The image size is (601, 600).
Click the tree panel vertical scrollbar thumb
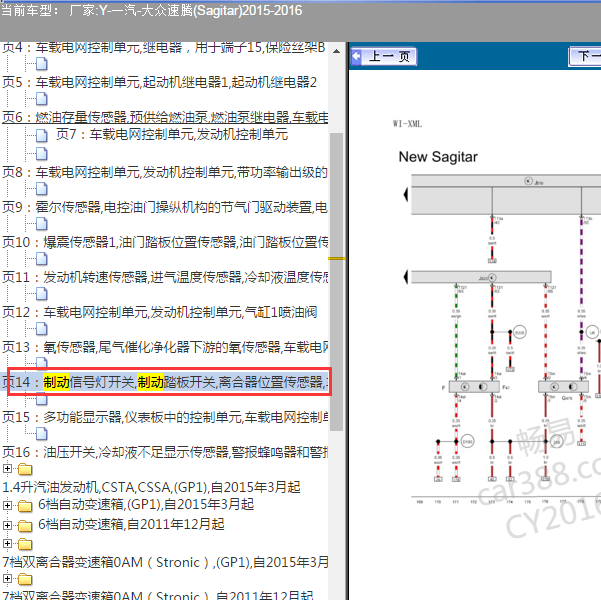point(336,281)
